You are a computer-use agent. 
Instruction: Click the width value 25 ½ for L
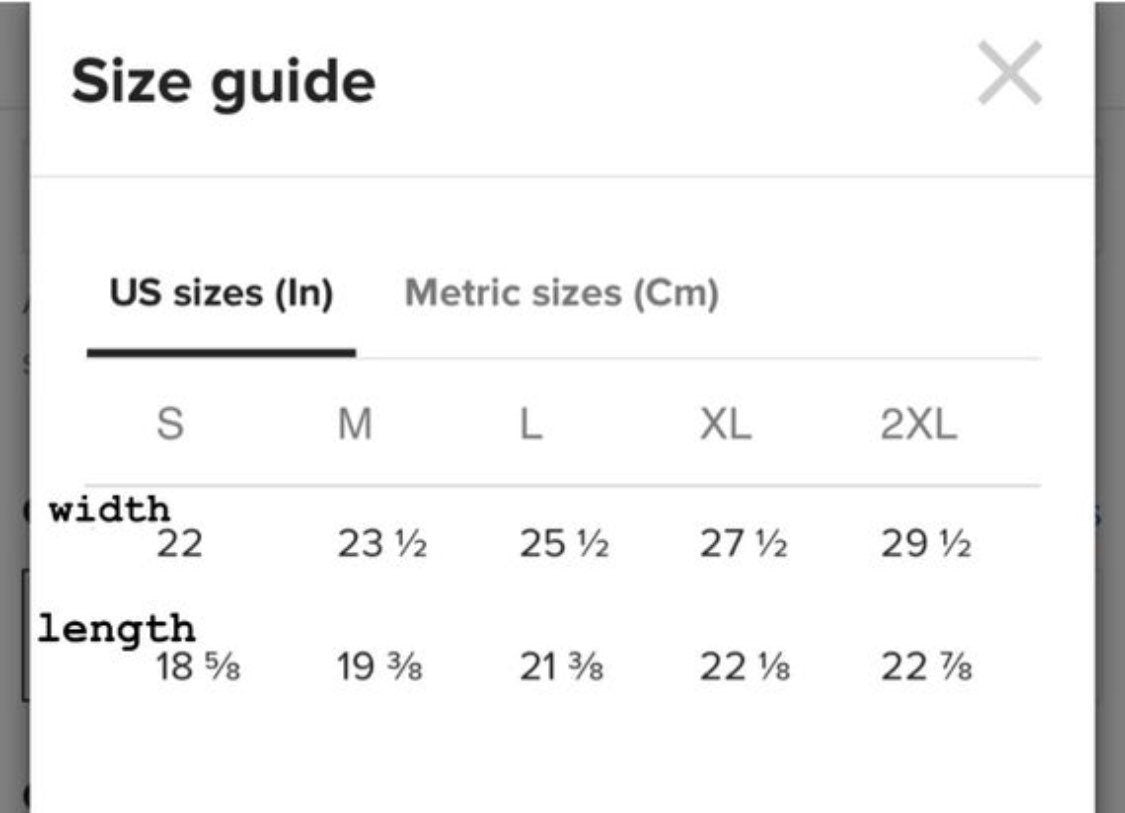click(x=564, y=543)
